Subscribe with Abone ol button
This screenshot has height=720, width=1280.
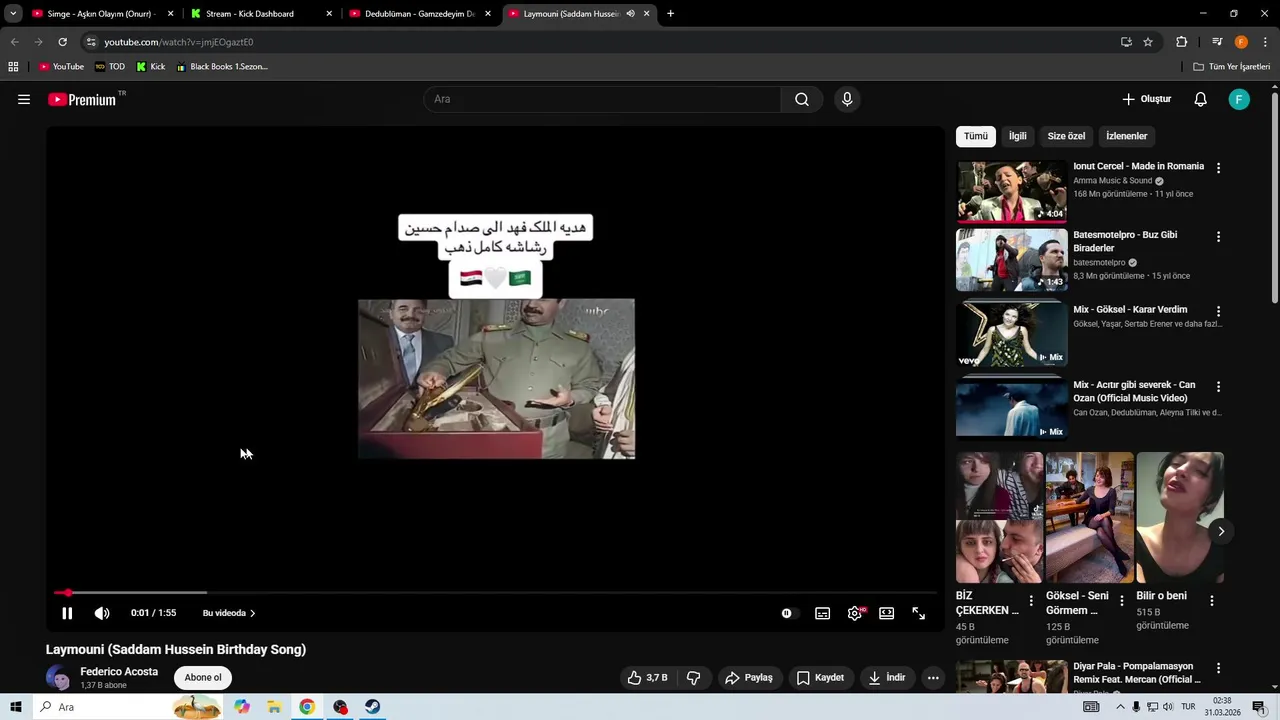pyautogui.click(x=203, y=678)
